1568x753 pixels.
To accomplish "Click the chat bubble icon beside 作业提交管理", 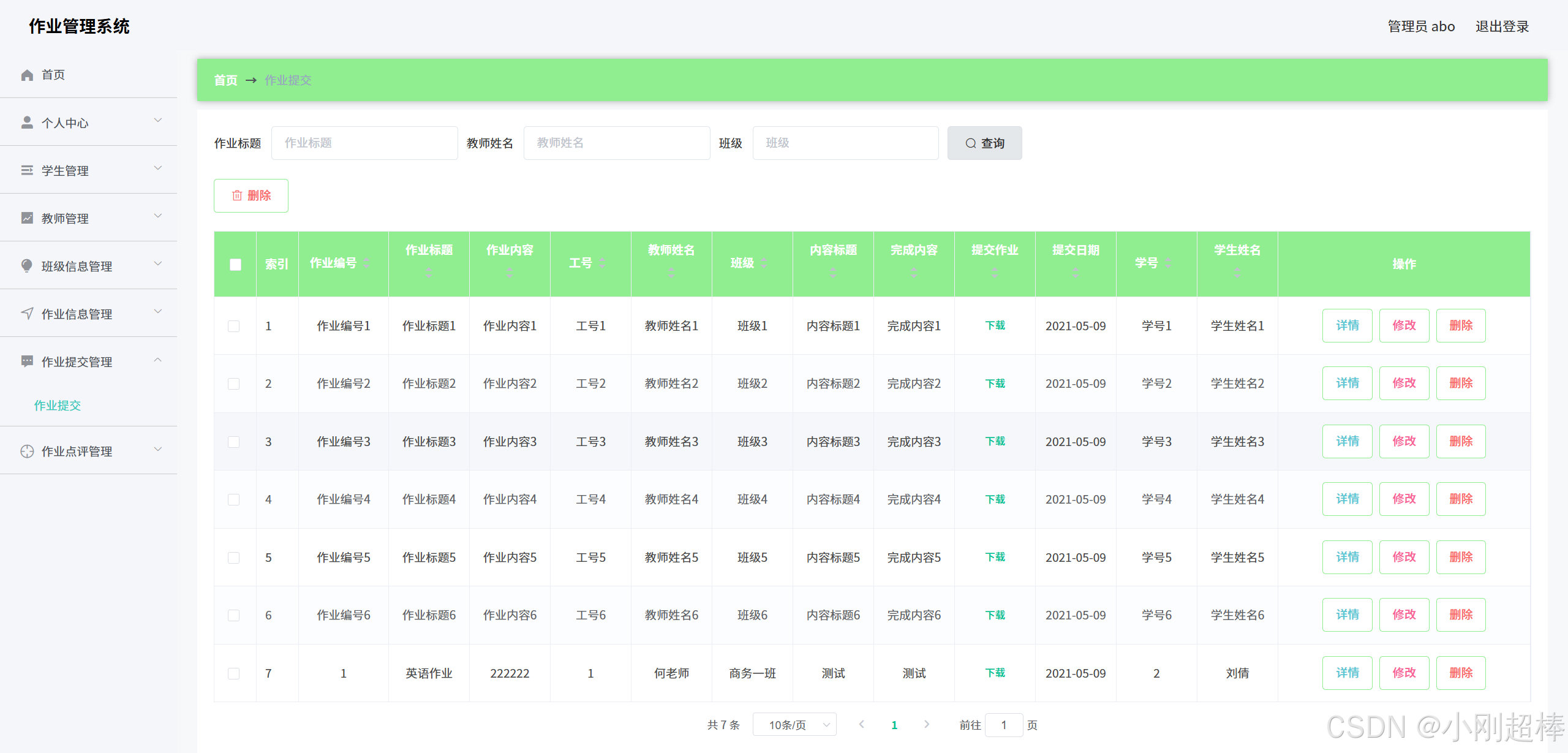I will [x=27, y=361].
